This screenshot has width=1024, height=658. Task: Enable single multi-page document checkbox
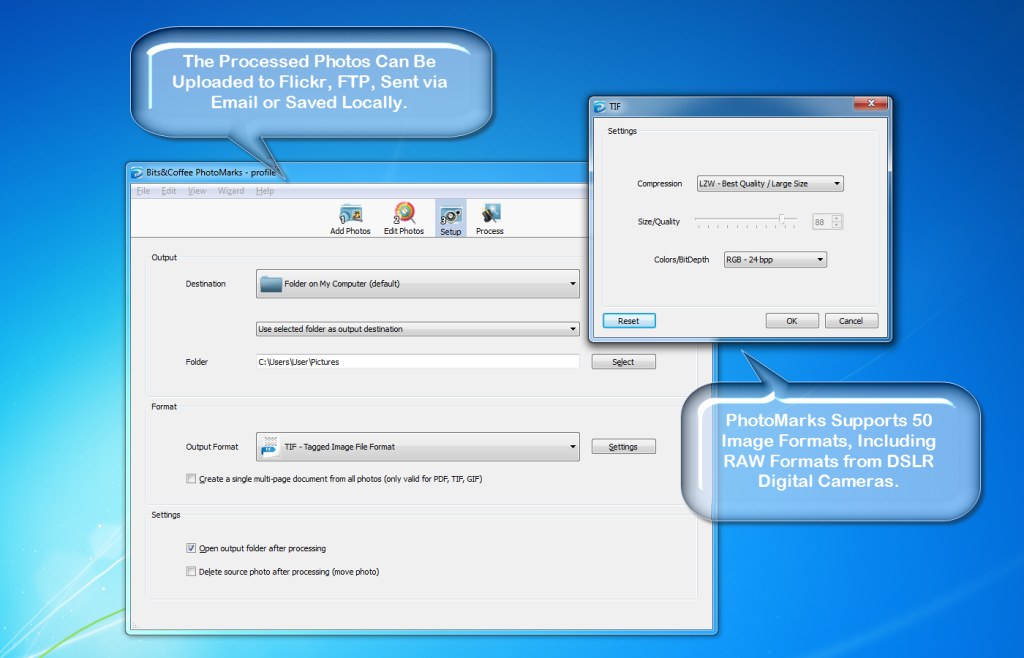[x=191, y=478]
